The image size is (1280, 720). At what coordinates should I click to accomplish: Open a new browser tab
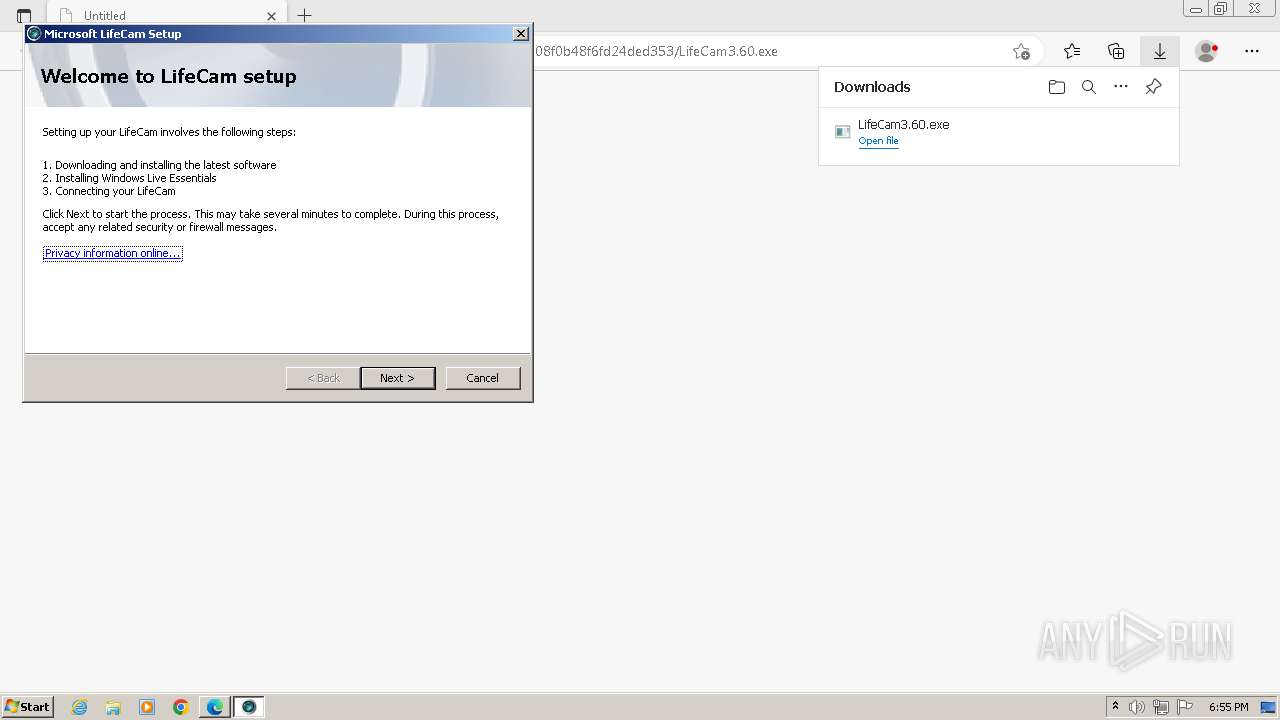point(305,15)
